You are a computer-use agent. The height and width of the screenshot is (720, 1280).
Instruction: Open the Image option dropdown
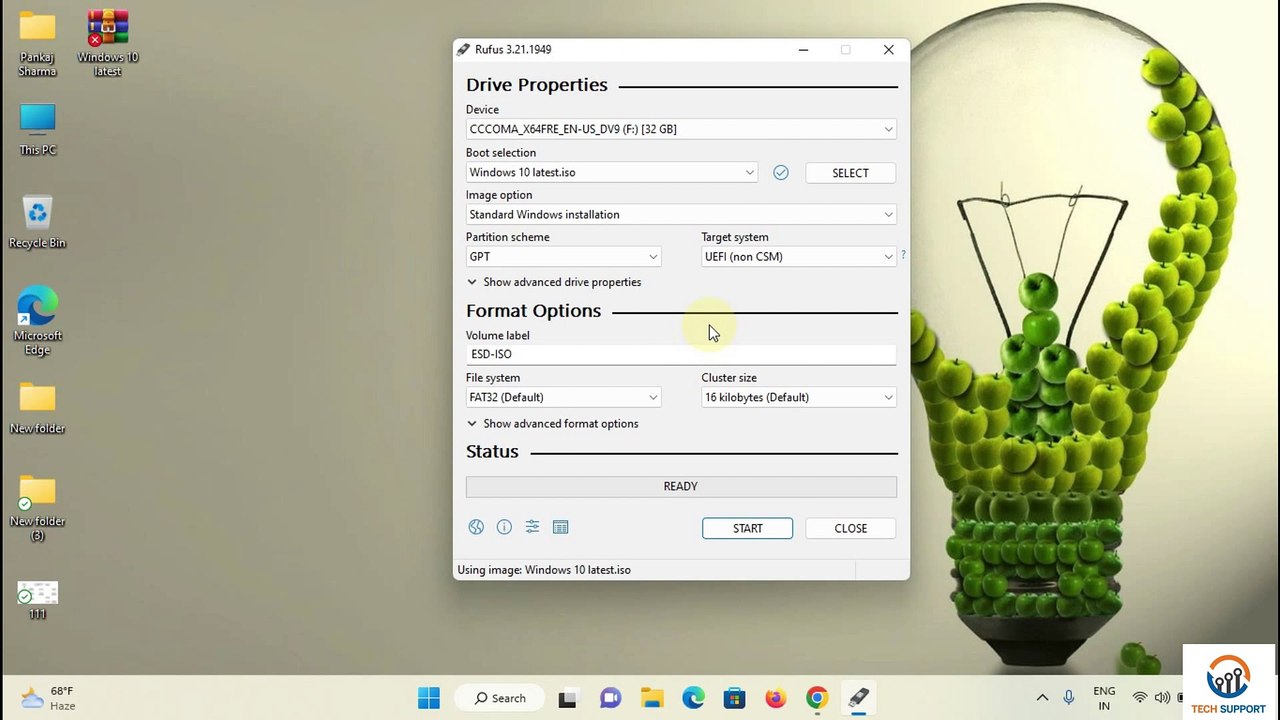pyautogui.click(x=681, y=214)
